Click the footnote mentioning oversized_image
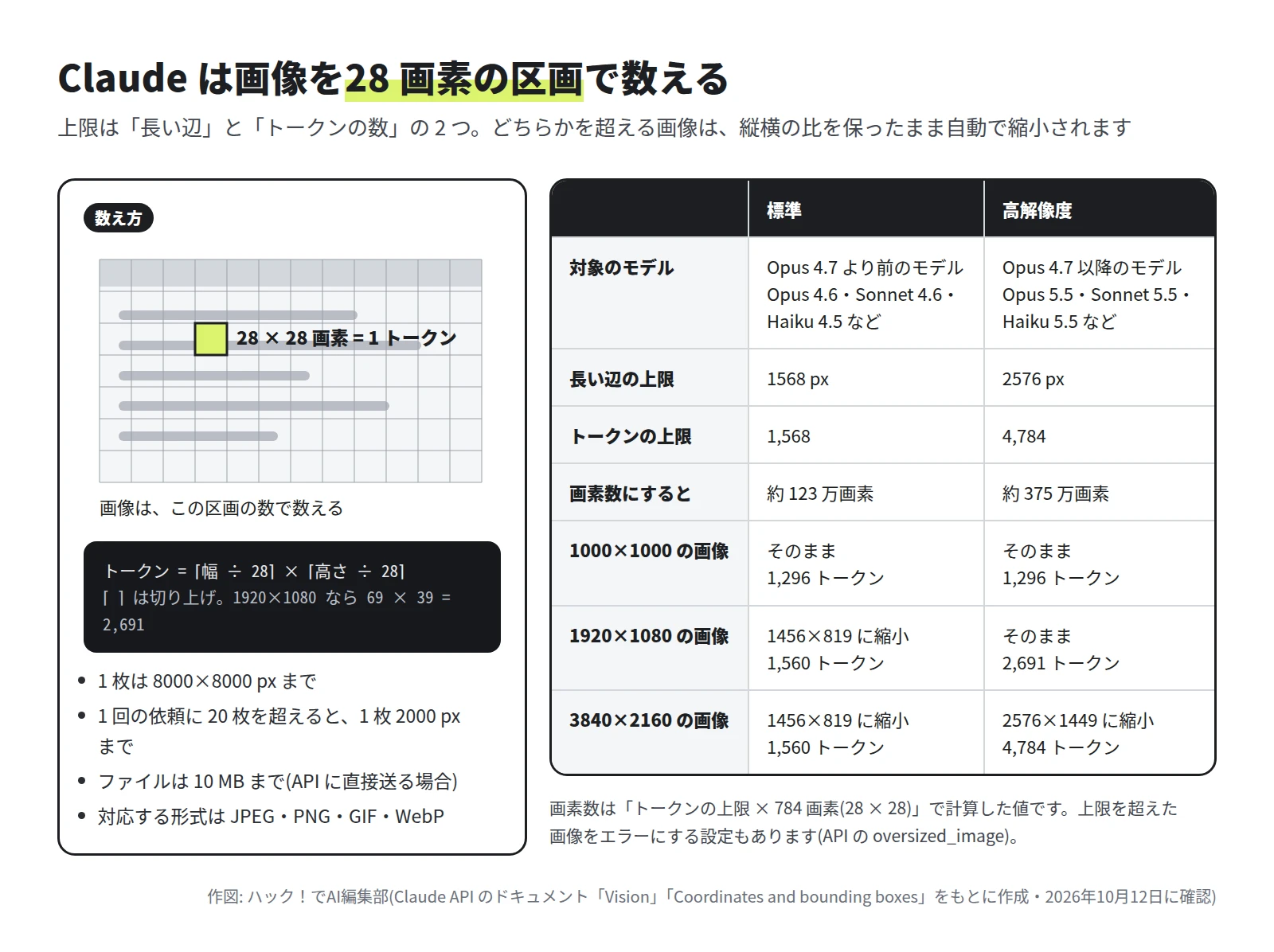This screenshot has height=952, width=1274. pos(864,822)
